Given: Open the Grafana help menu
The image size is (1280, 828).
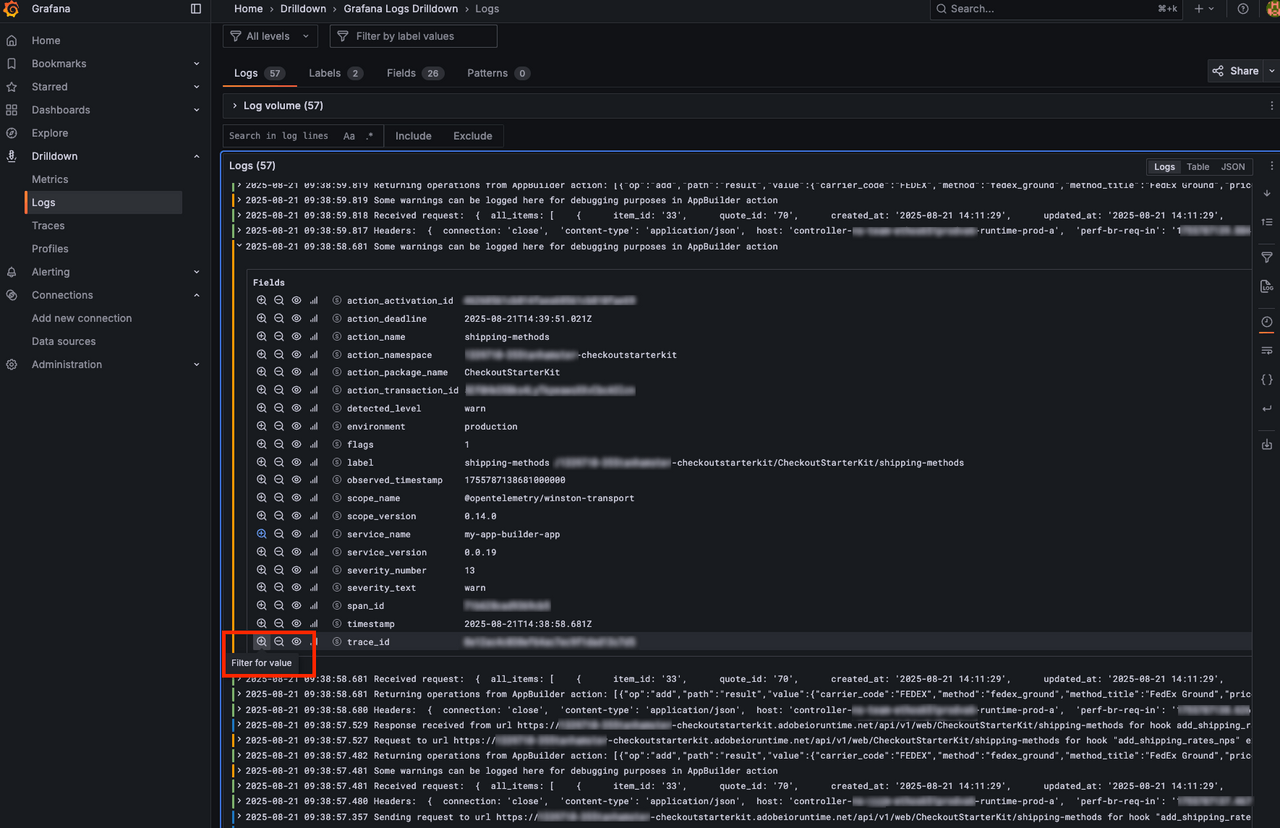Looking at the screenshot, I should pos(1242,9).
